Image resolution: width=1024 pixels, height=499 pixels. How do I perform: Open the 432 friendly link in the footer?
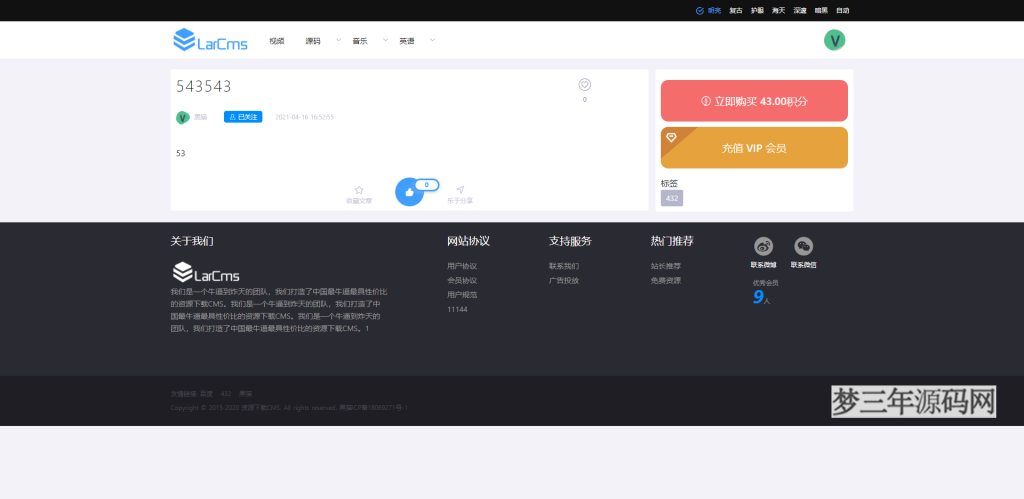tap(226, 394)
